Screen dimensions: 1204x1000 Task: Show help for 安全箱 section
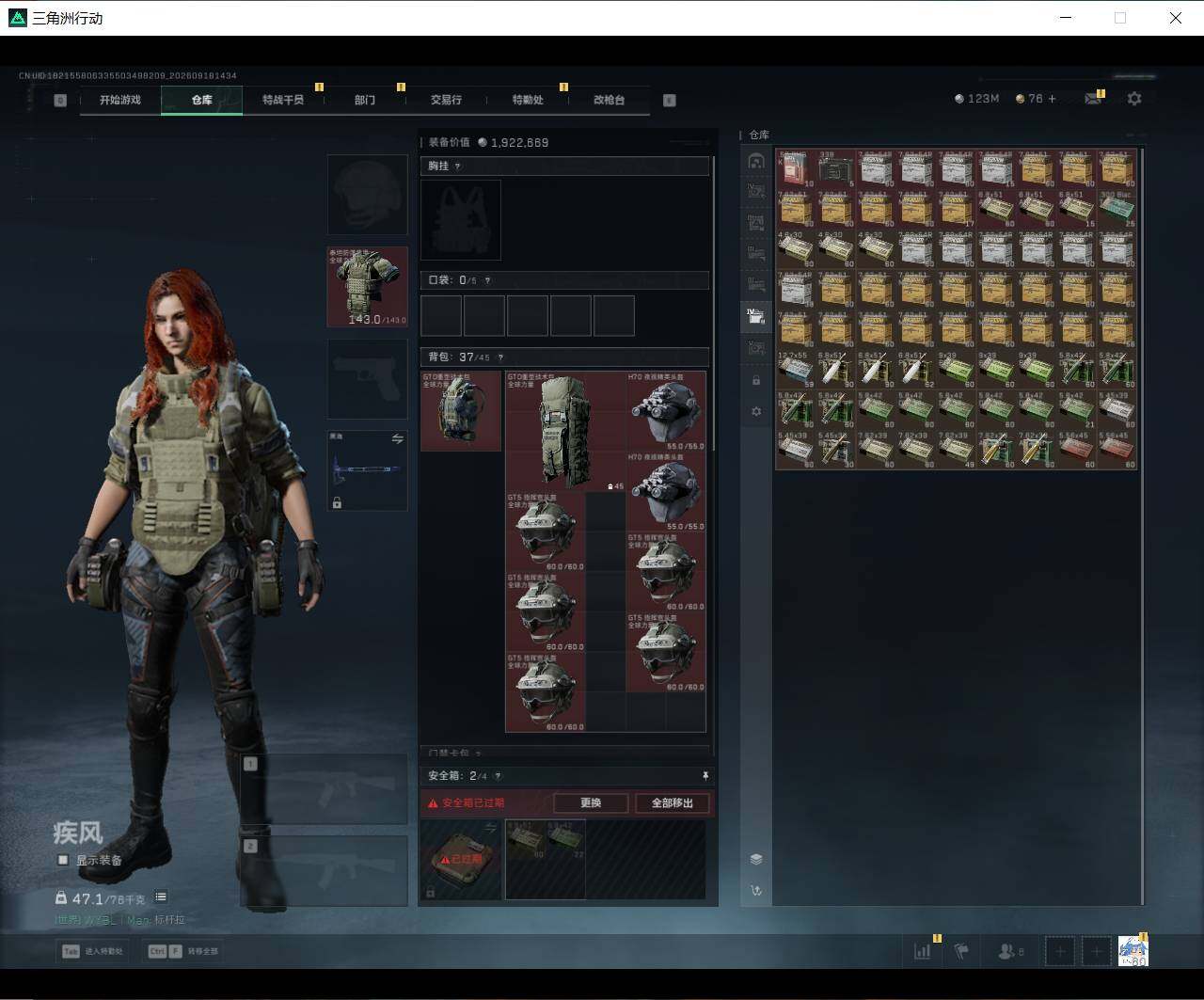pos(498,776)
